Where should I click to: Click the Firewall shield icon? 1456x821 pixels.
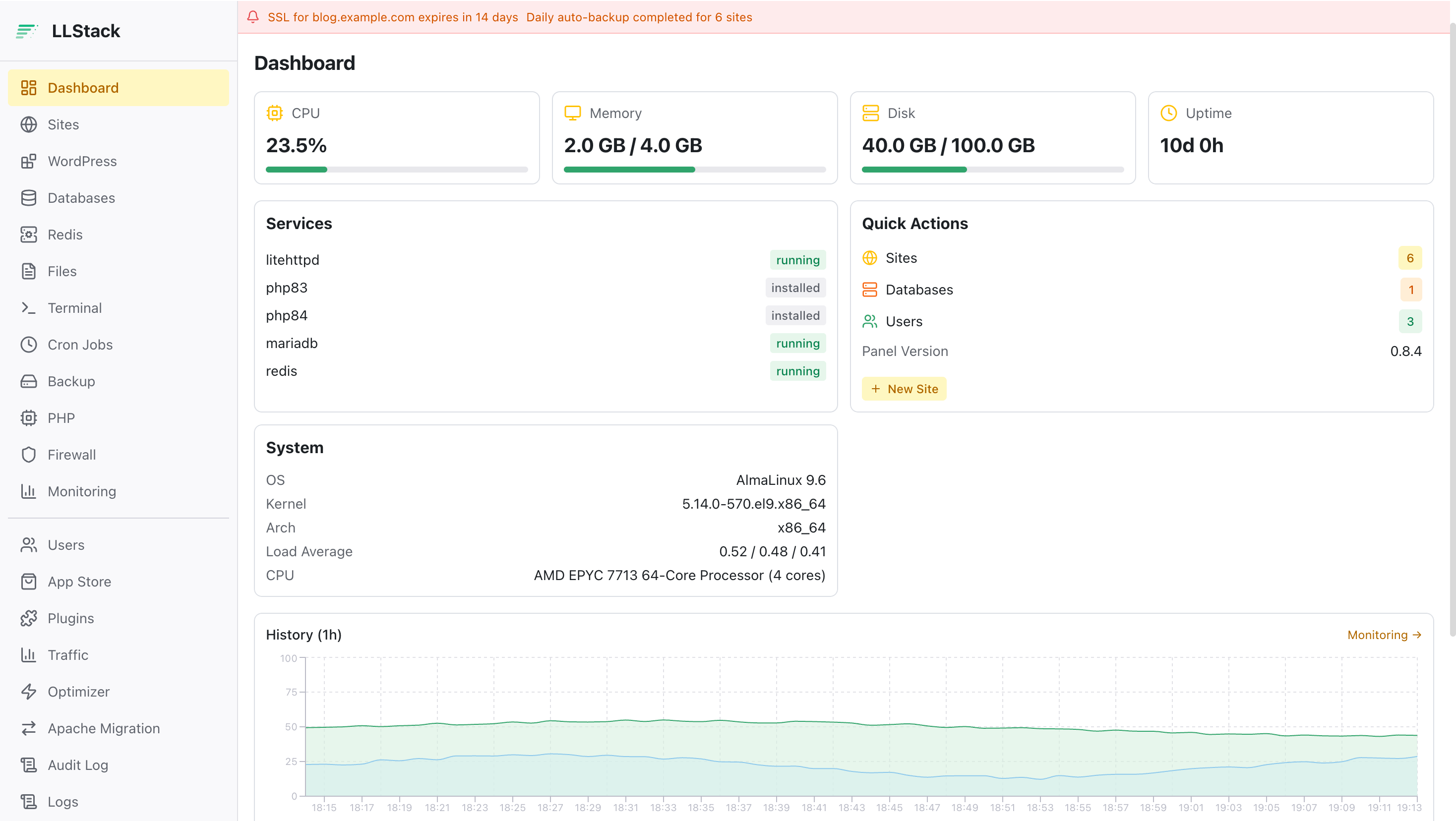point(28,455)
